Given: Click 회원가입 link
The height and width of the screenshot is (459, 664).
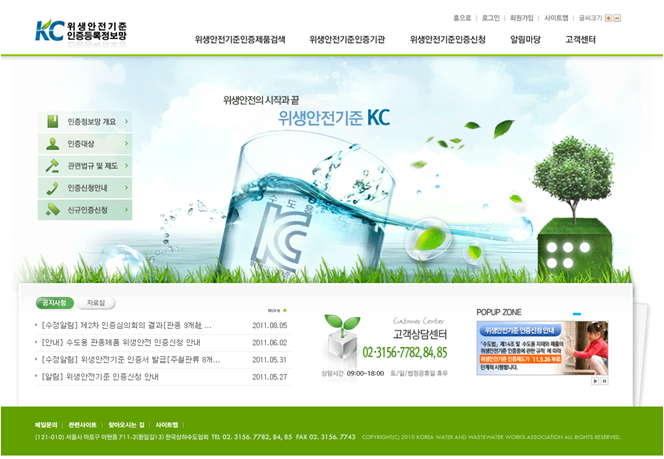Looking at the screenshot, I should pyautogui.click(x=522, y=18).
